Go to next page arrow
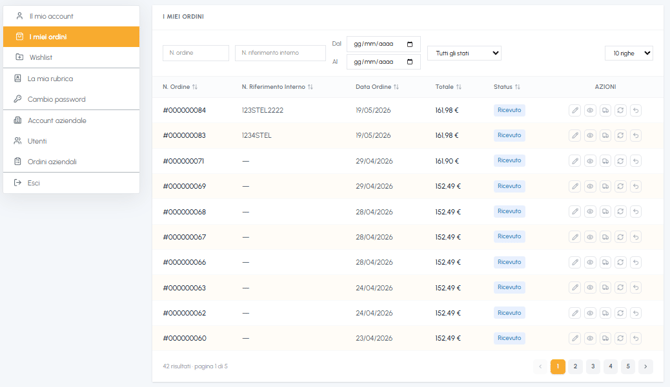Viewport: 670px width, 387px height. tap(646, 366)
